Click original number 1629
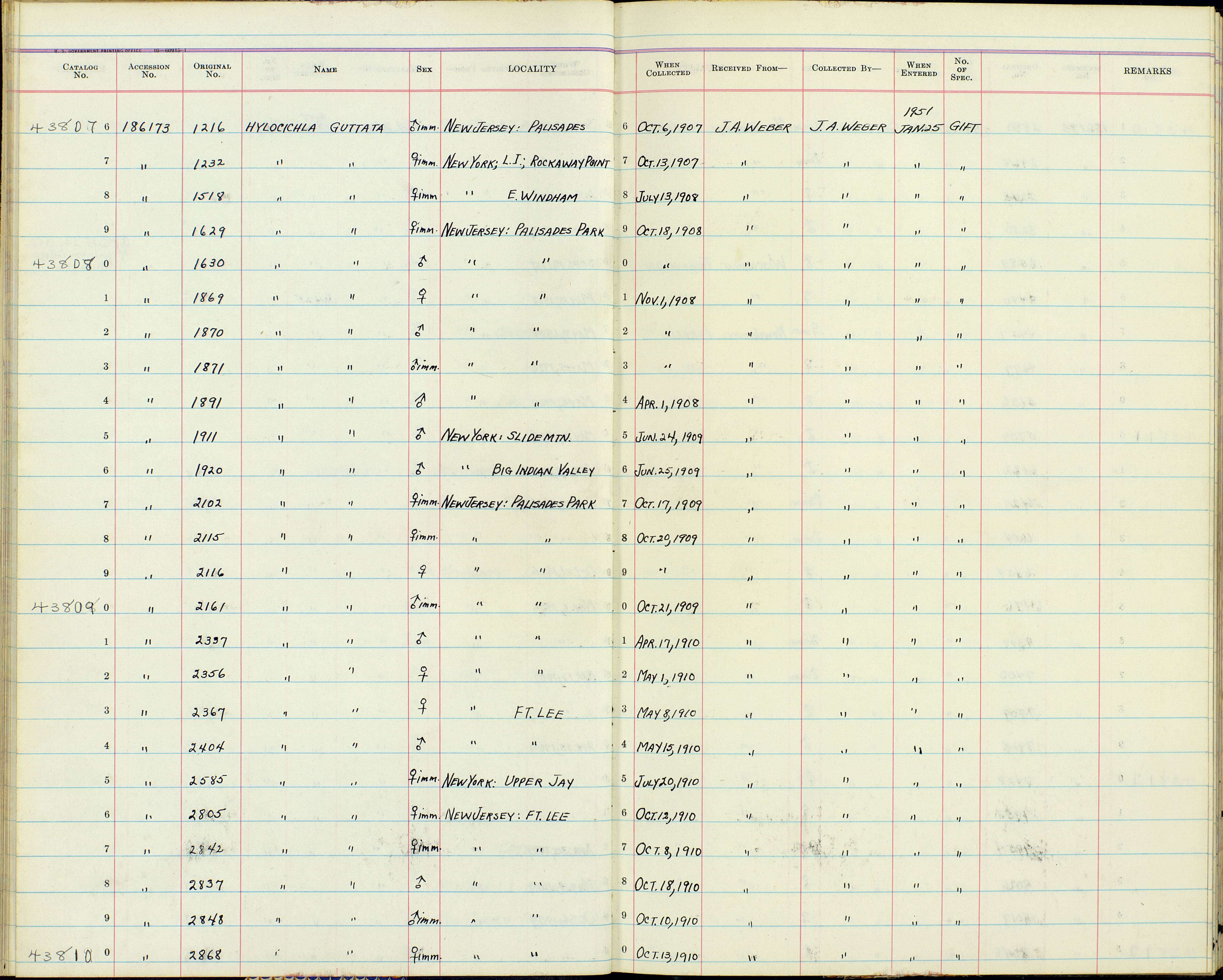 209,231
